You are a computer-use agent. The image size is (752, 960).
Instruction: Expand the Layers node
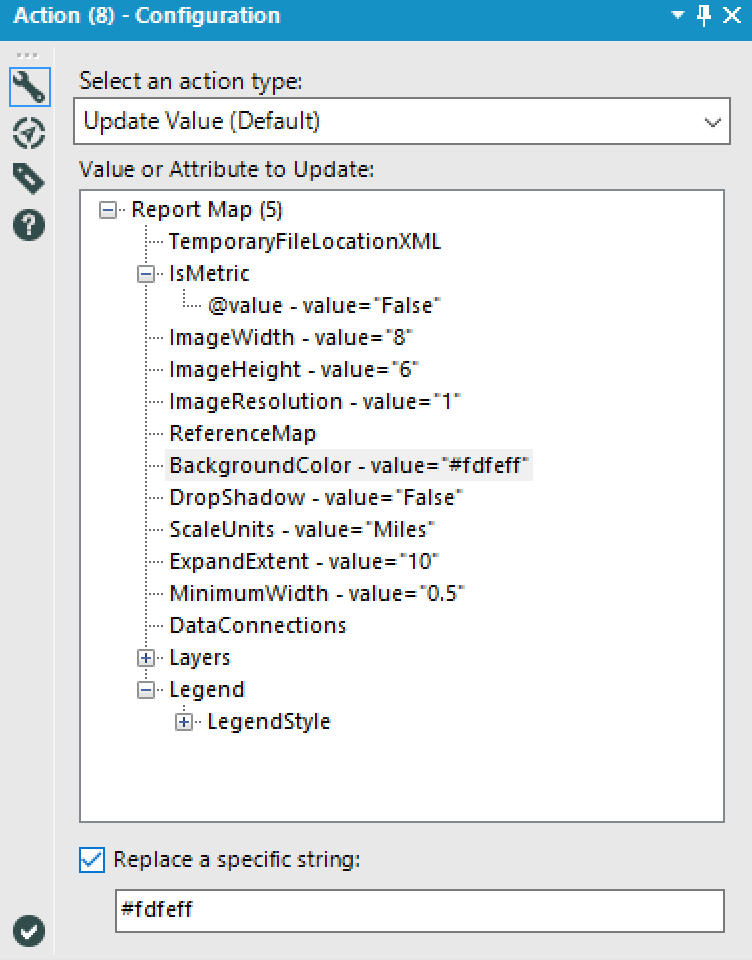point(146,657)
